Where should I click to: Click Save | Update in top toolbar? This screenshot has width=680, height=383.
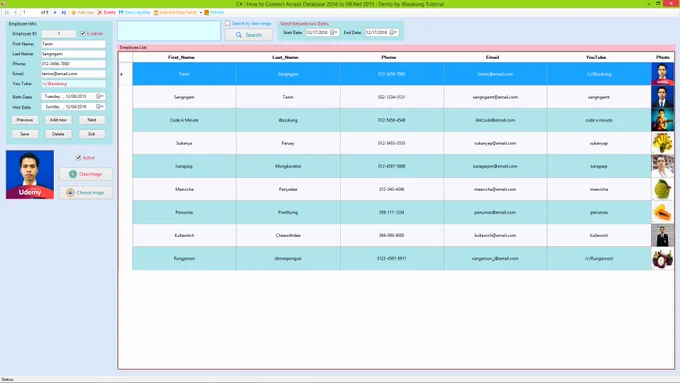[134, 13]
